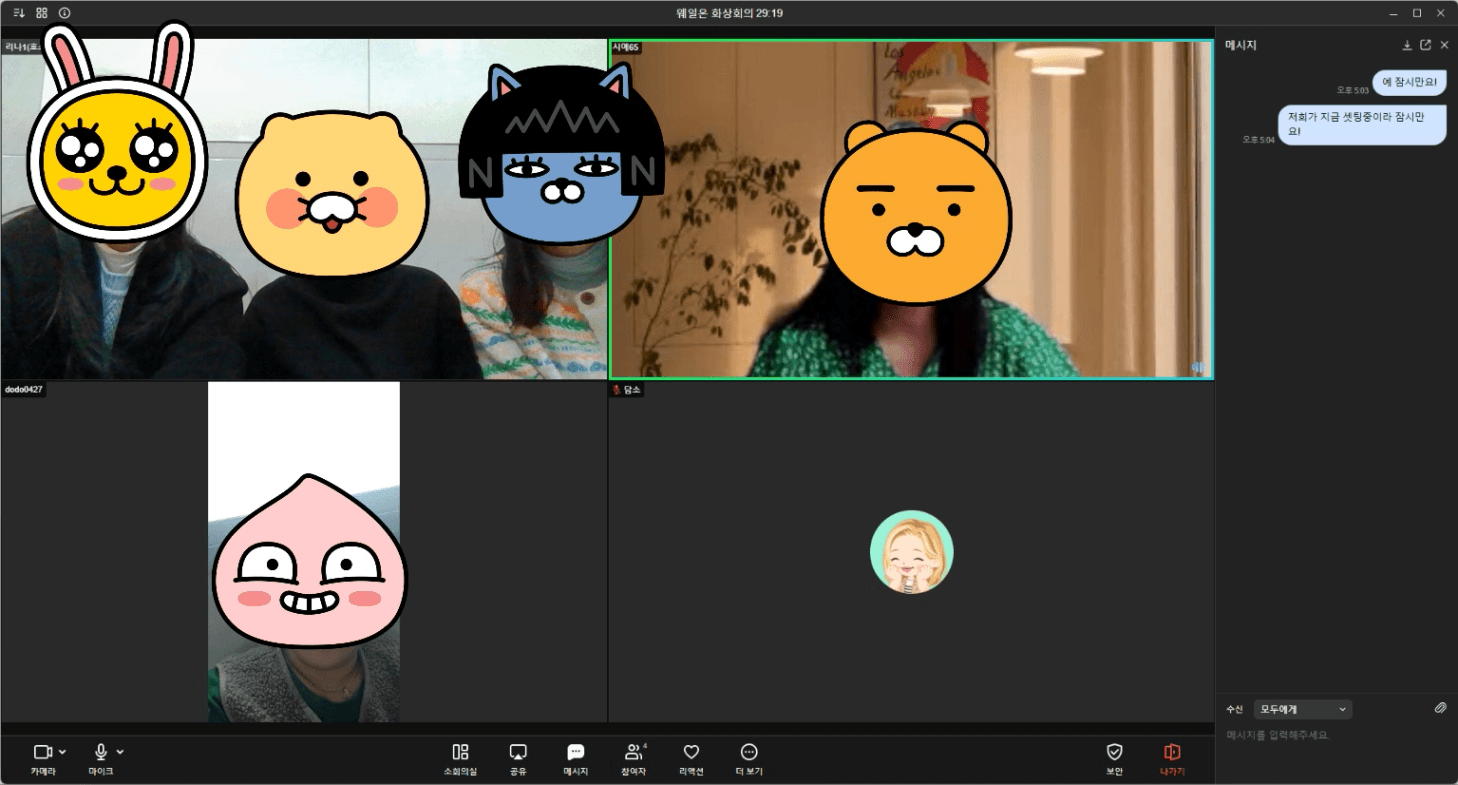Toggle the 메시지 chat panel from toolbar
1458x785 pixels.
(575, 752)
